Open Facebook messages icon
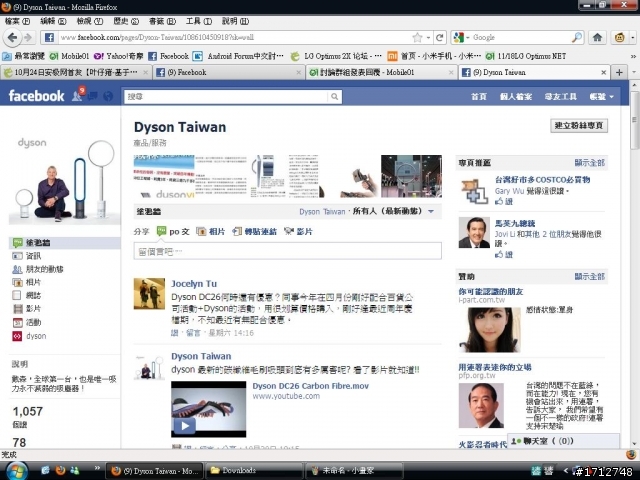 (93, 96)
